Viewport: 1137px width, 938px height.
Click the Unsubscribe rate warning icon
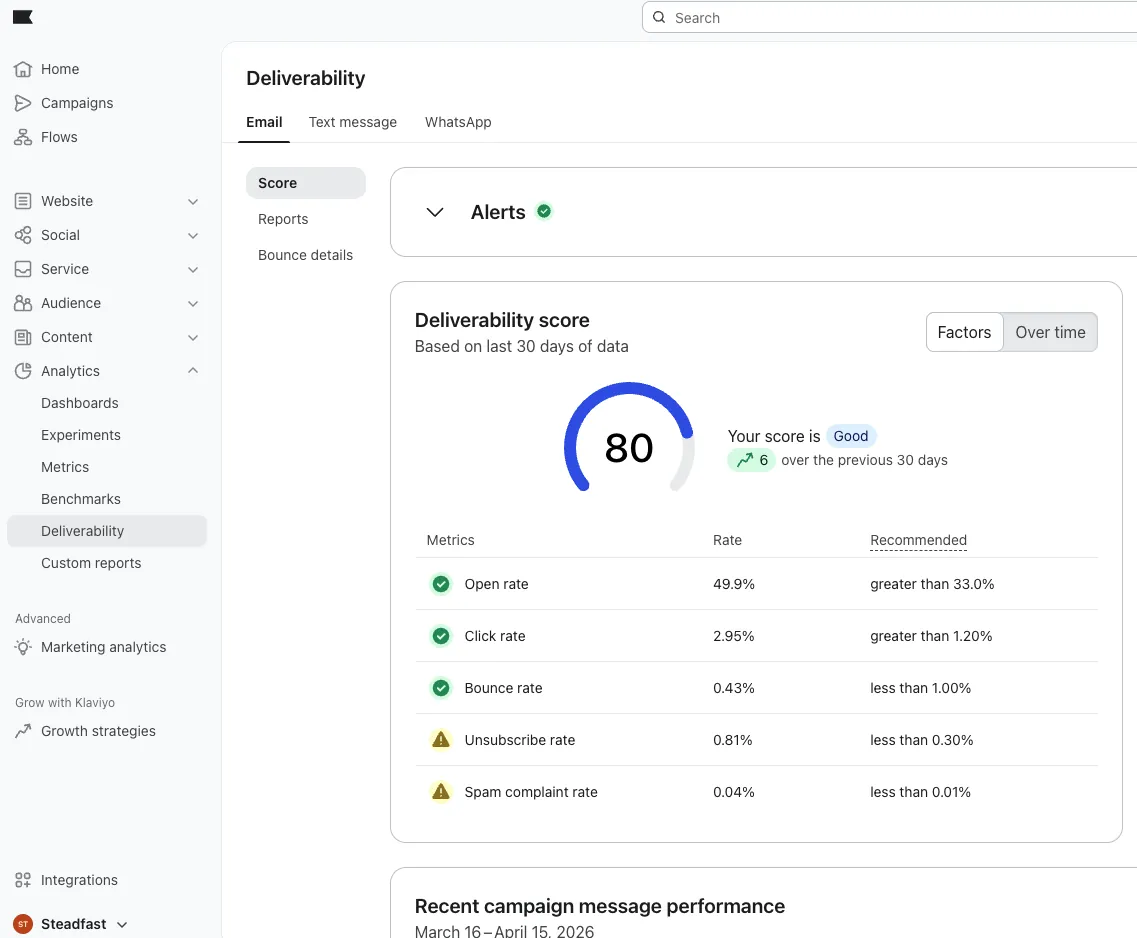click(x=441, y=739)
